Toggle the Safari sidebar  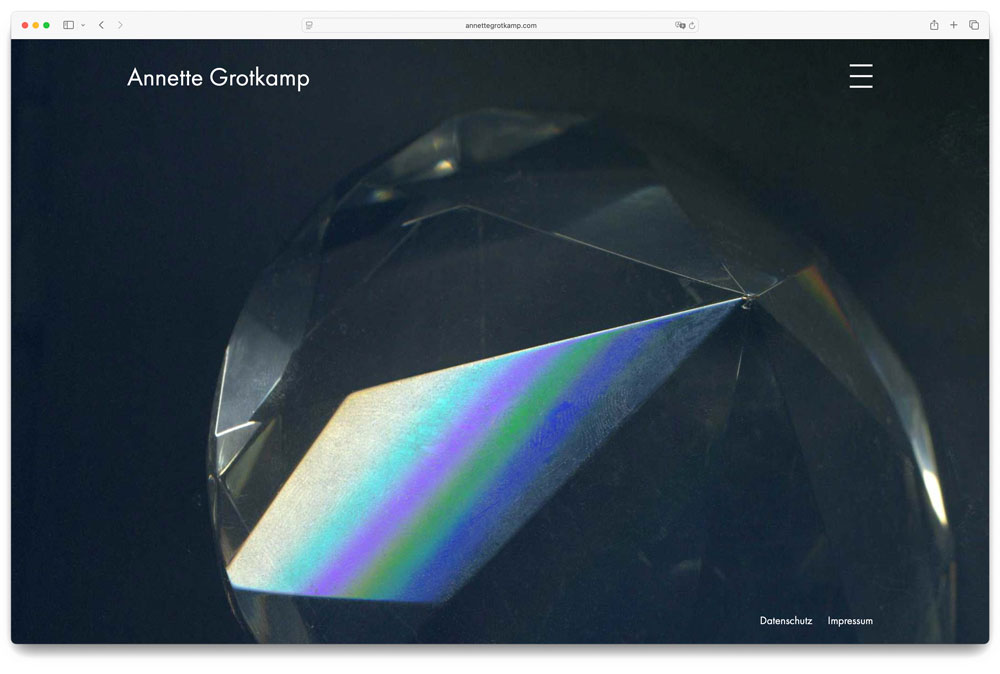coord(68,25)
